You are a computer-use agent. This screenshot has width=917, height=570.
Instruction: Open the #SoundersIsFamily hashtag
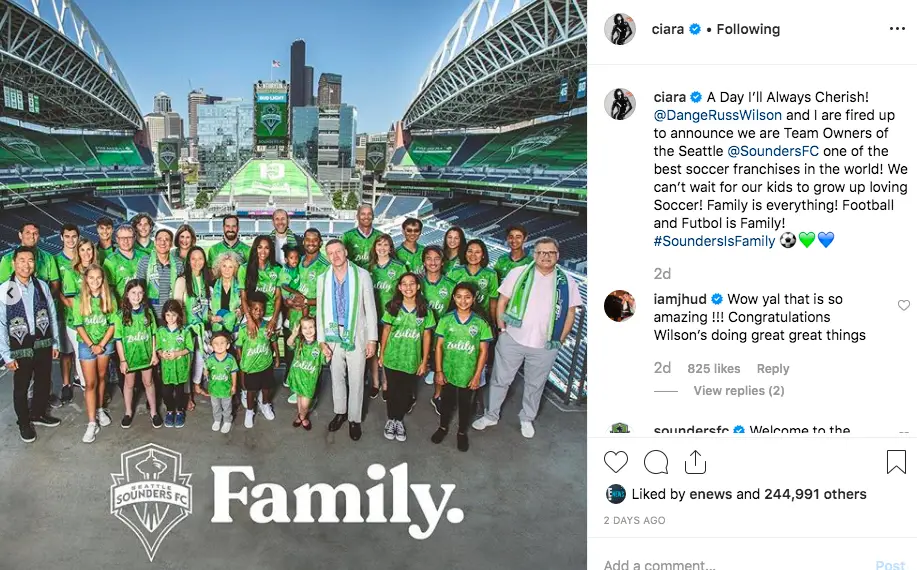tap(714, 241)
